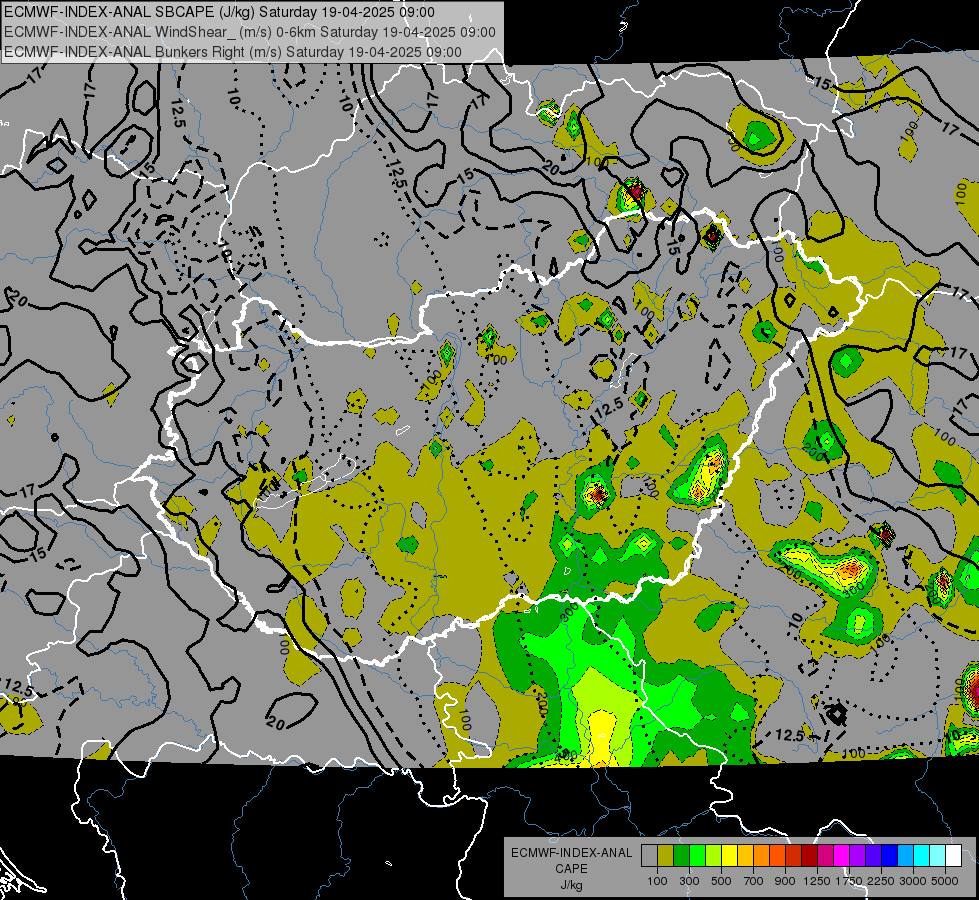Click the 900 value under the colorbar

pos(785,881)
